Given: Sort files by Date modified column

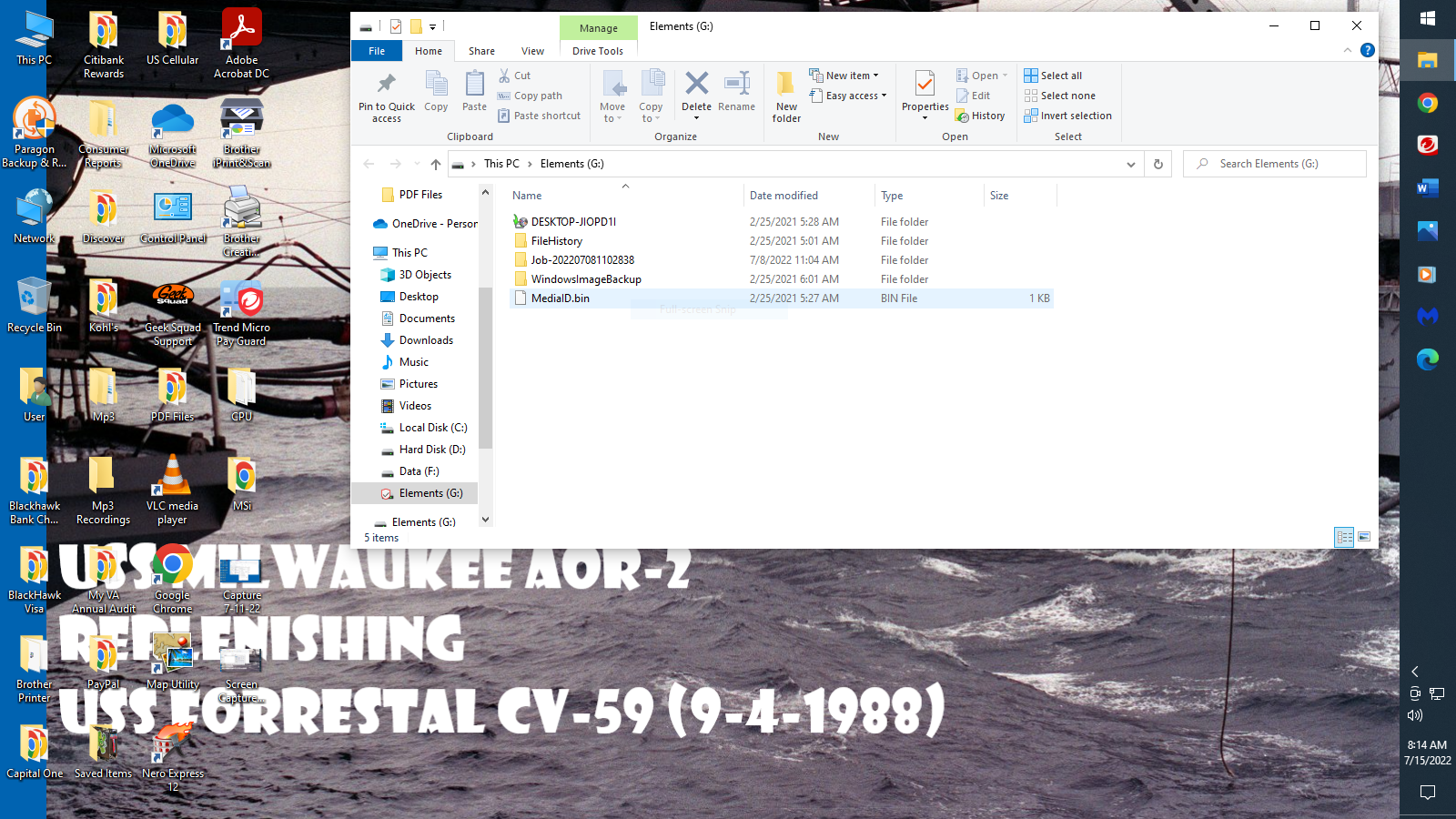Looking at the screenshot, I should click(784, 196).
